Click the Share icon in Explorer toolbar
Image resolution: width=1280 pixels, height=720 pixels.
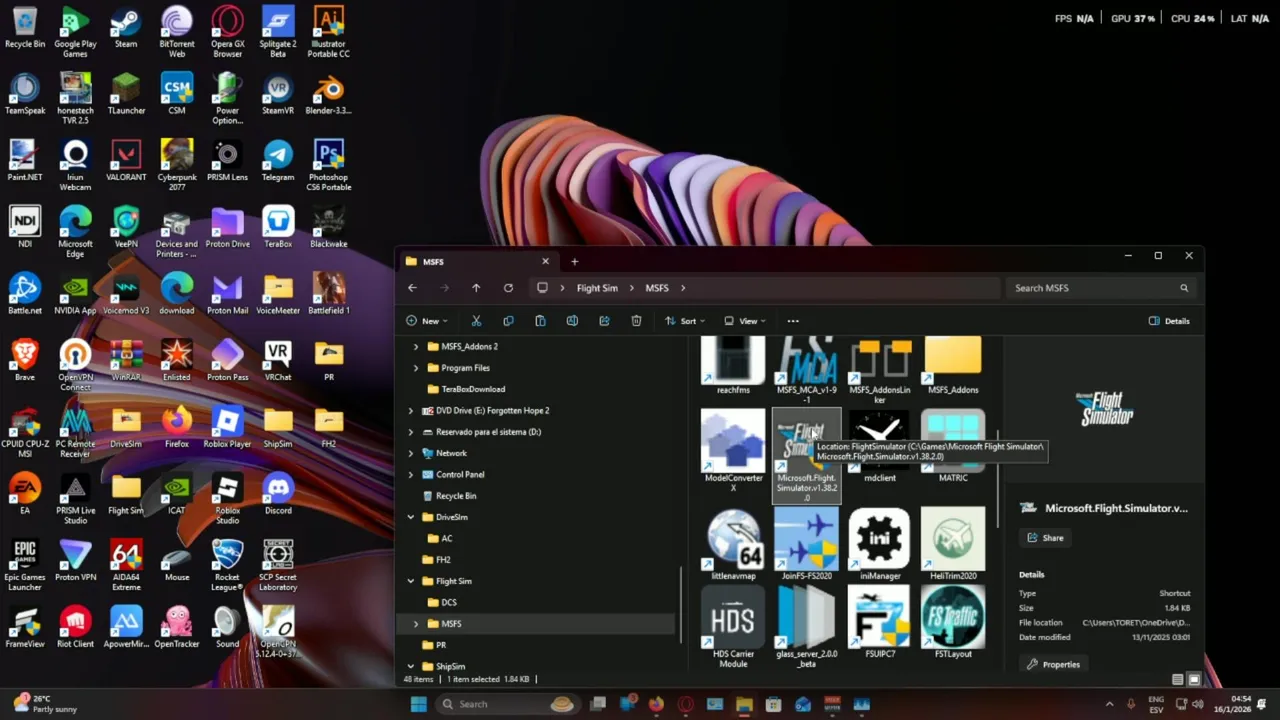604,321
